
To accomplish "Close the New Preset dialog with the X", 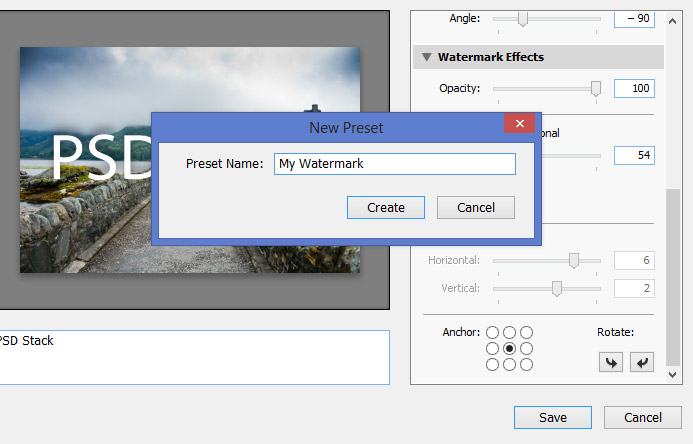I will [x=518, y=126].
